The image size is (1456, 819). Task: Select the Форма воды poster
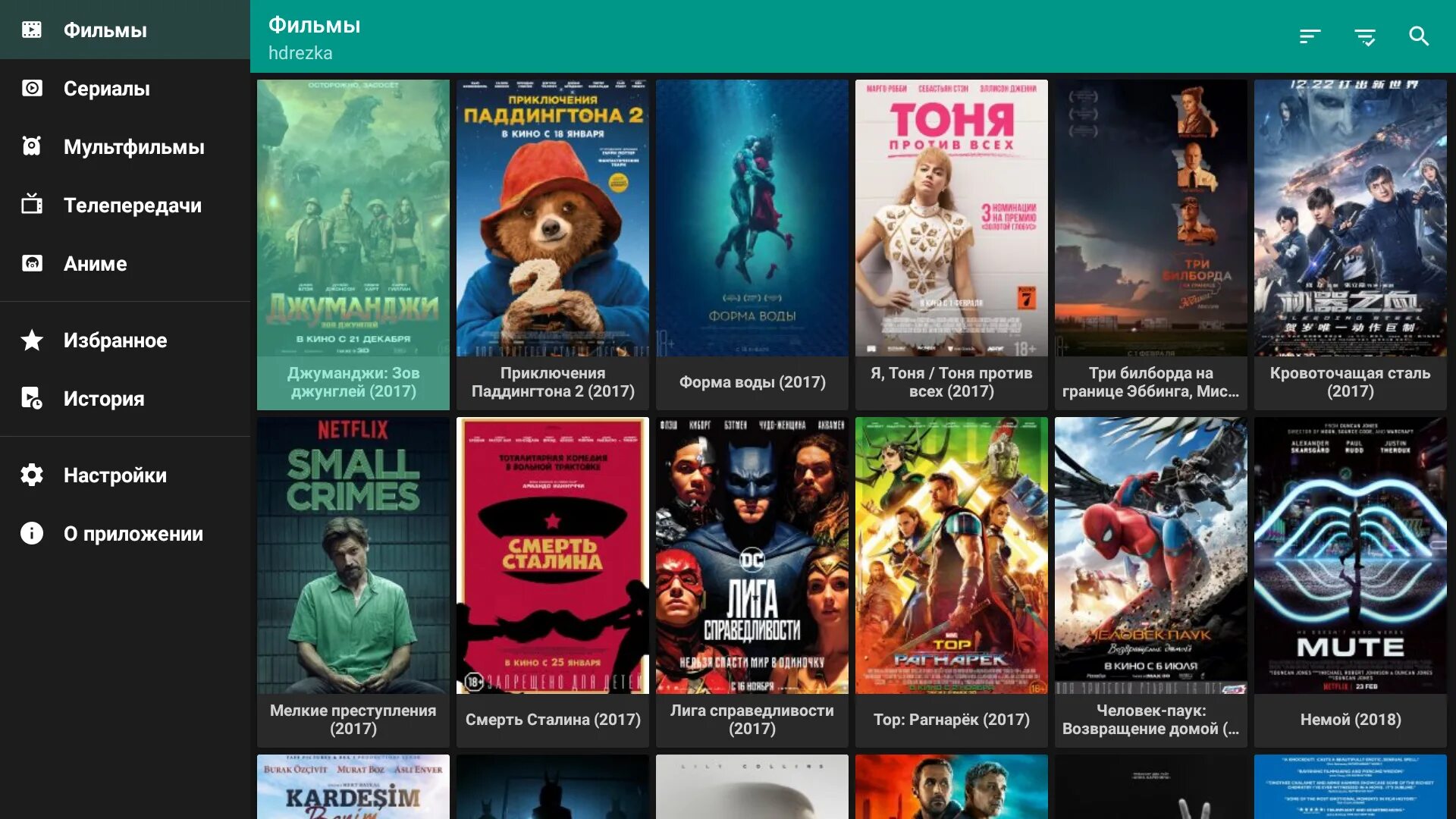coord(752,218)
